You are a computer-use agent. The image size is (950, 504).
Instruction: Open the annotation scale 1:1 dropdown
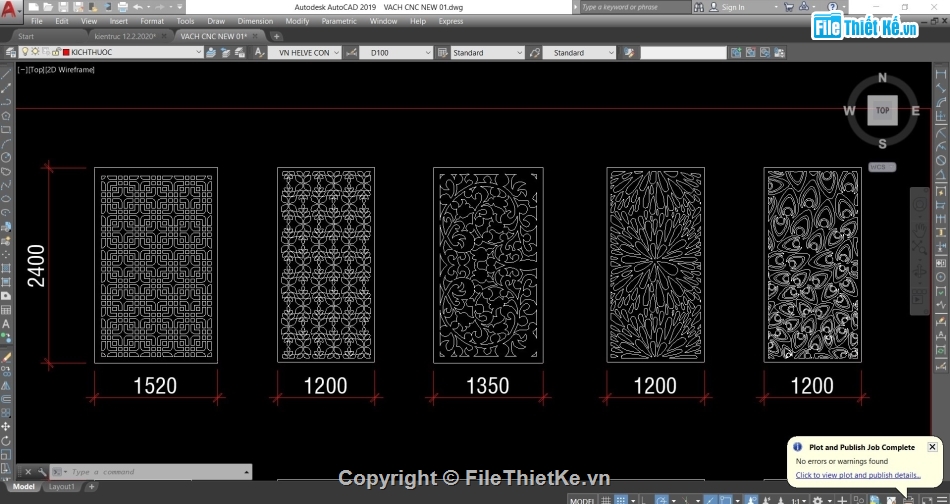coord(800,500)
